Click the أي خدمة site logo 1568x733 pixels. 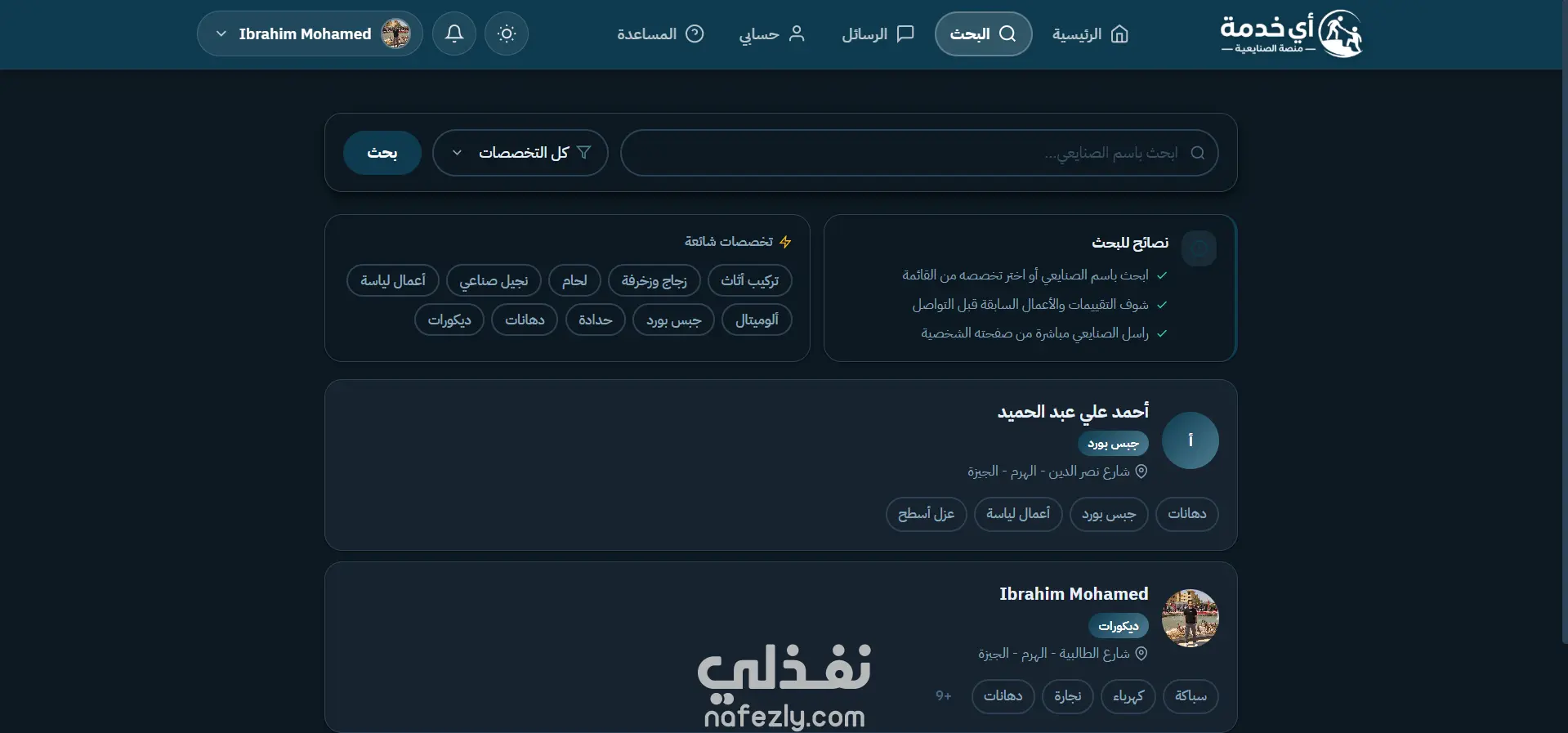(x=1291, y=34)
